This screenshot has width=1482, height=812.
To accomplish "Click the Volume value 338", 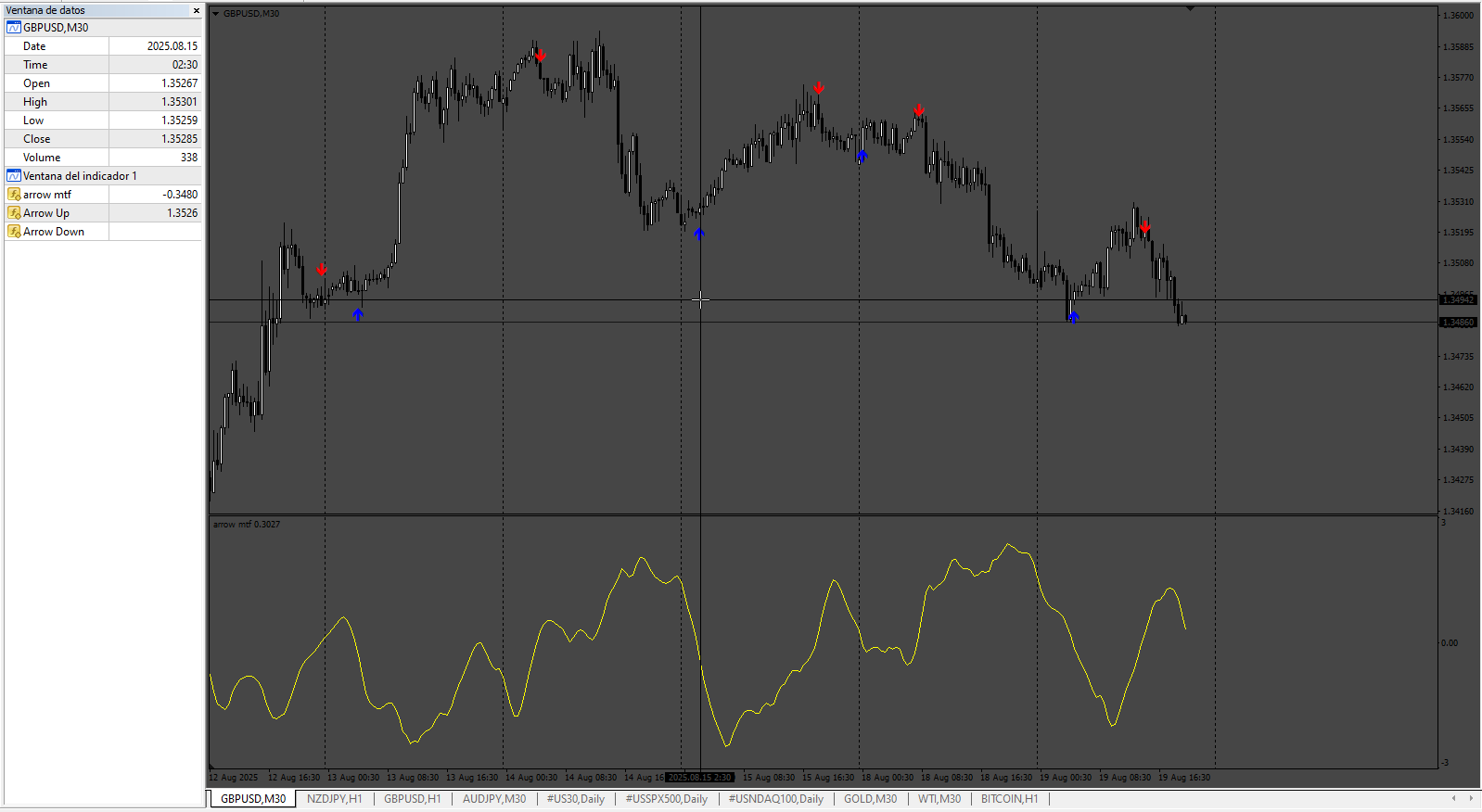I will click(189, 158).
